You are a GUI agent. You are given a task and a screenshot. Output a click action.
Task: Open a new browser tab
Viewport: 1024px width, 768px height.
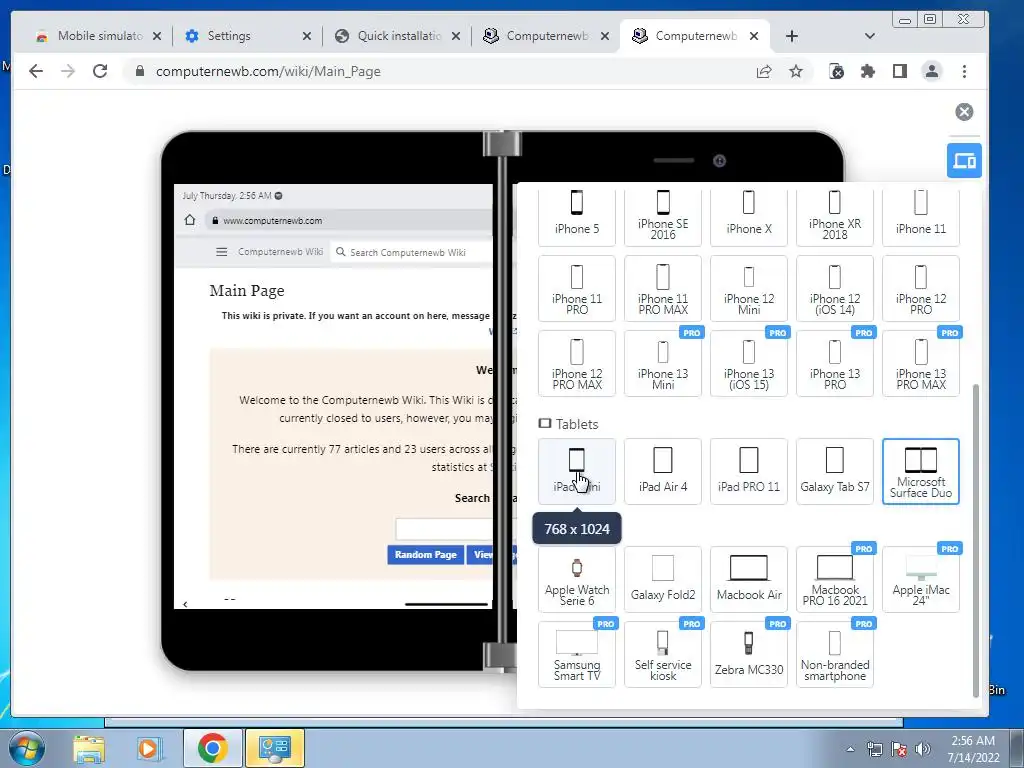click(x=792, y=36)
